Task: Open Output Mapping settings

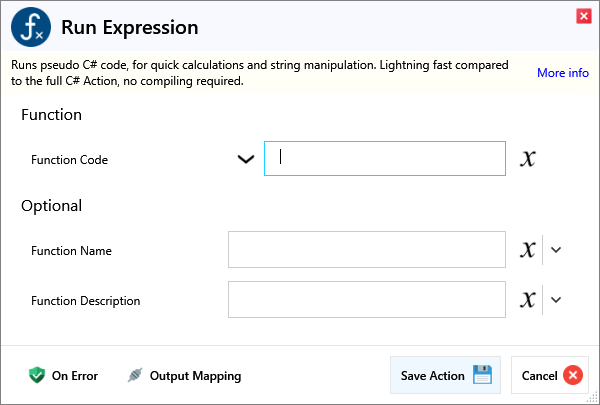Action: tap(195, 376)
